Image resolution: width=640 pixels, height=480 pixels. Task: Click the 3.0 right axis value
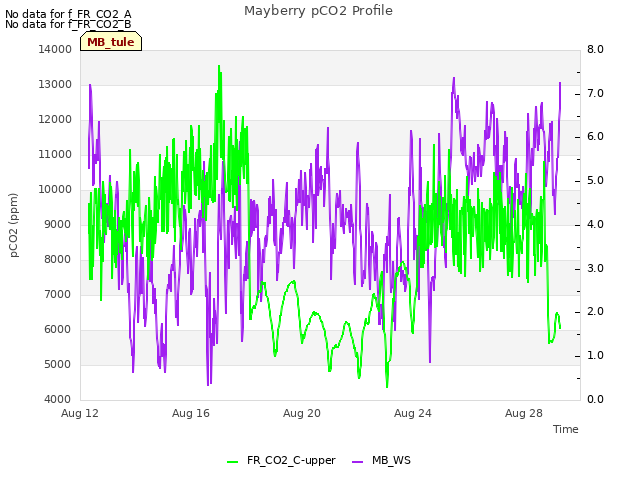(x=595, y=269)
